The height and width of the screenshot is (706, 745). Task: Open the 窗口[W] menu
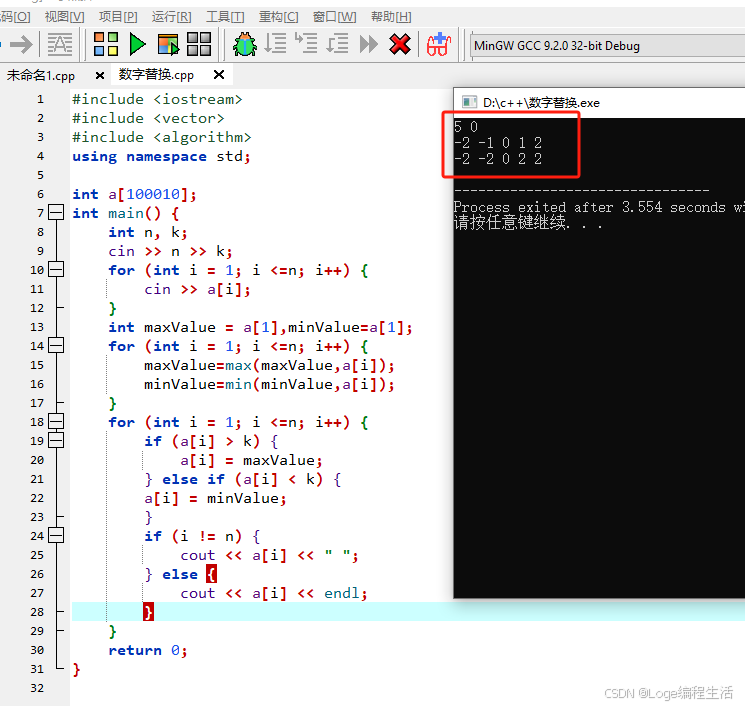[x=334, y=17]
